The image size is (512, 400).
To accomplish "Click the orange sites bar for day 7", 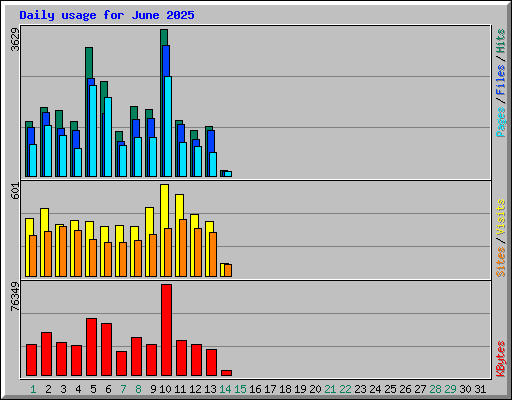I will click(x=123, y=259).
